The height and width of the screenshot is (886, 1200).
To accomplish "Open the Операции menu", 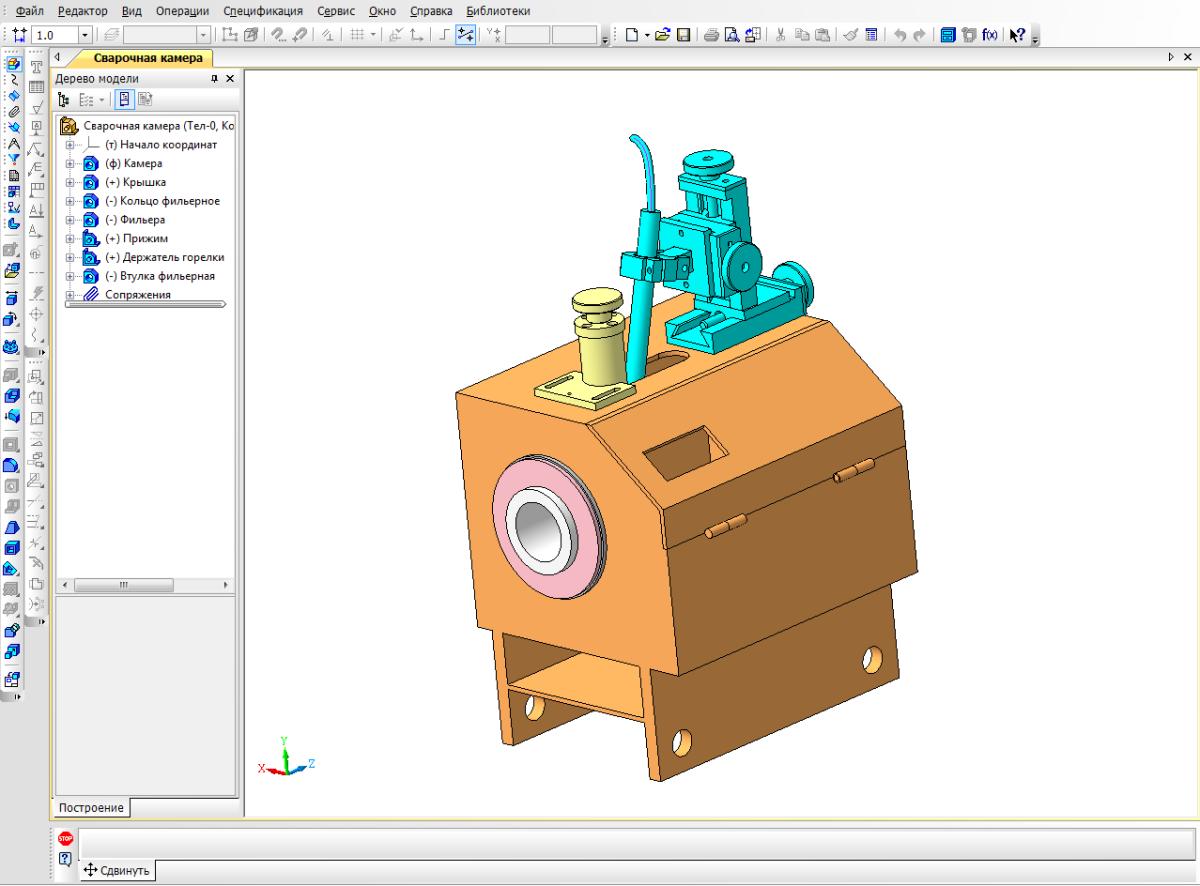I will 182,11.
